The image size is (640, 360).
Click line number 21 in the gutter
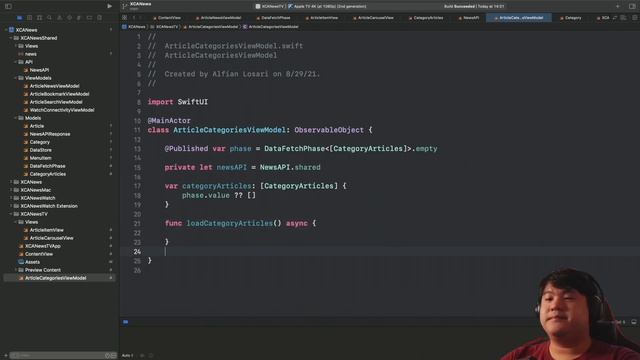pos(137,224)
